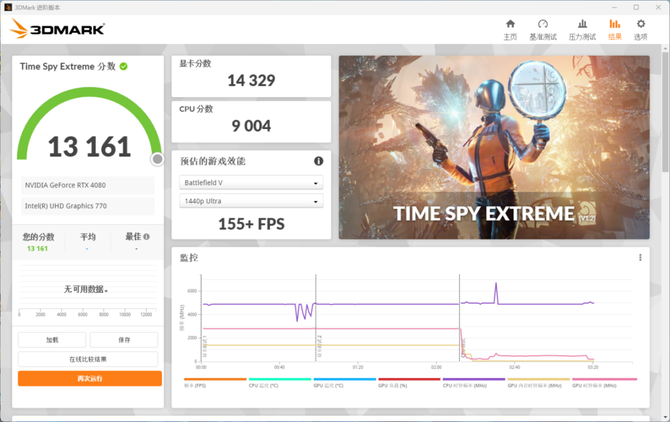Switch to 结果 results tab
The width and height of the screenshot is (670, 422).
614,29
